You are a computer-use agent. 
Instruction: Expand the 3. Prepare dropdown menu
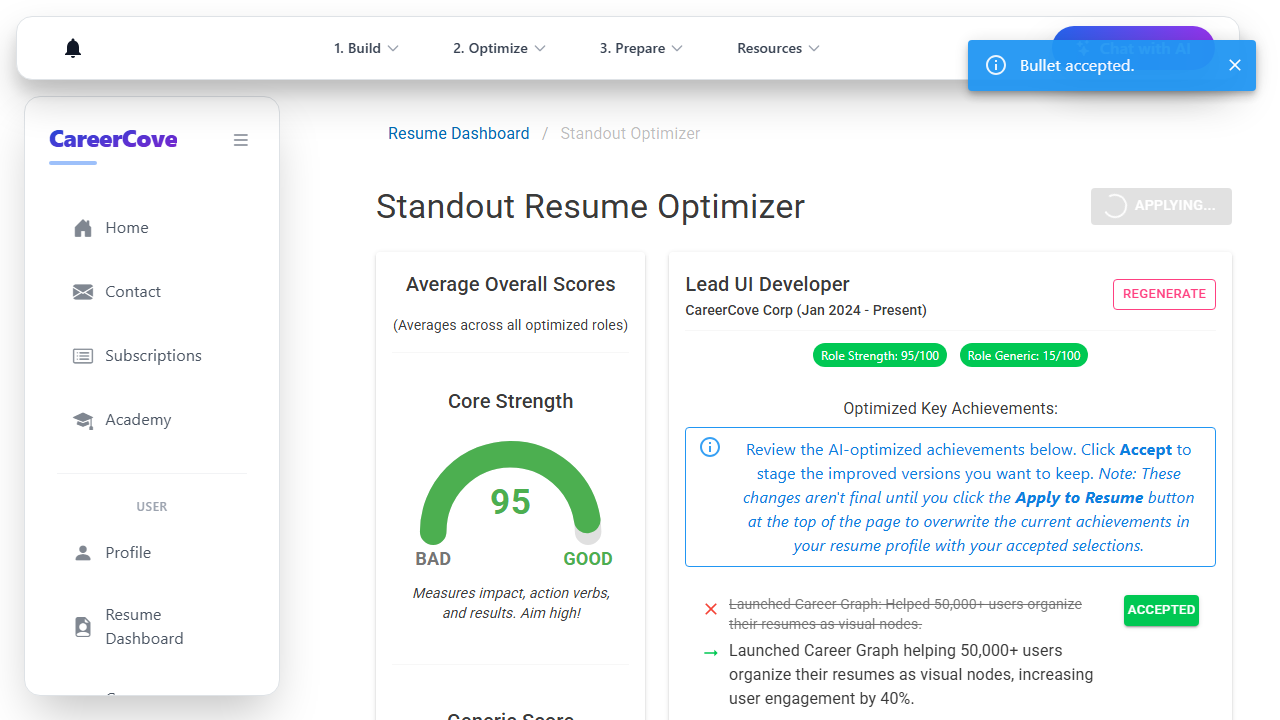[641, 48]
